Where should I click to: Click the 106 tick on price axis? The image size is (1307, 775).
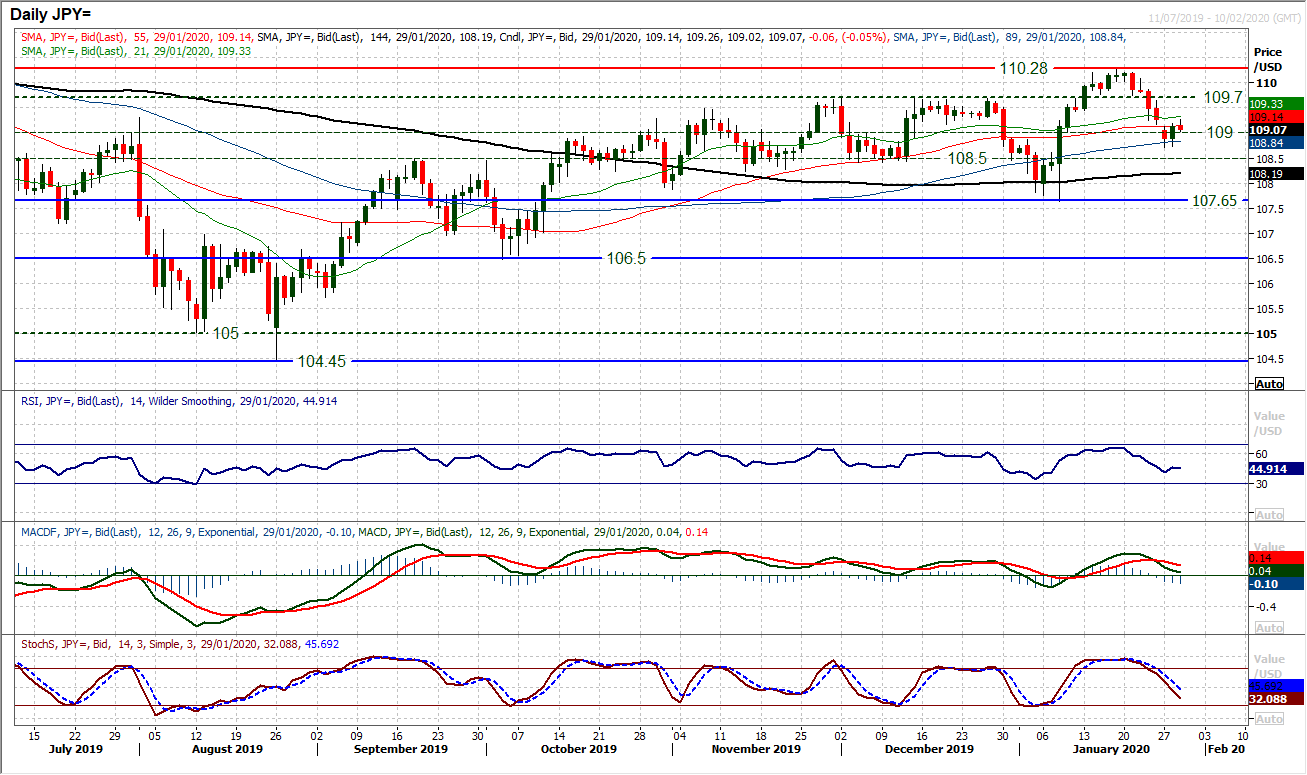pyautogui.click(x=1264, y=283)
